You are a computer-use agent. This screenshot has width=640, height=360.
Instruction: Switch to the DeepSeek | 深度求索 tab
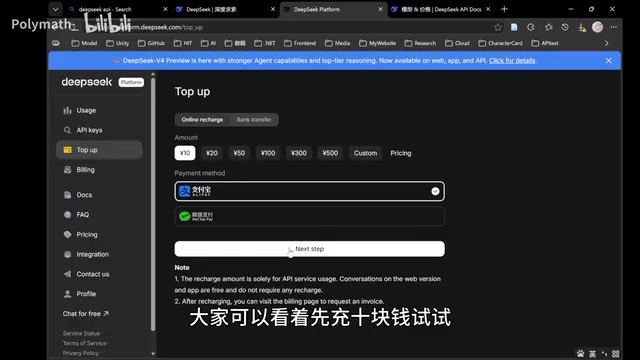[x=225, y=9]
